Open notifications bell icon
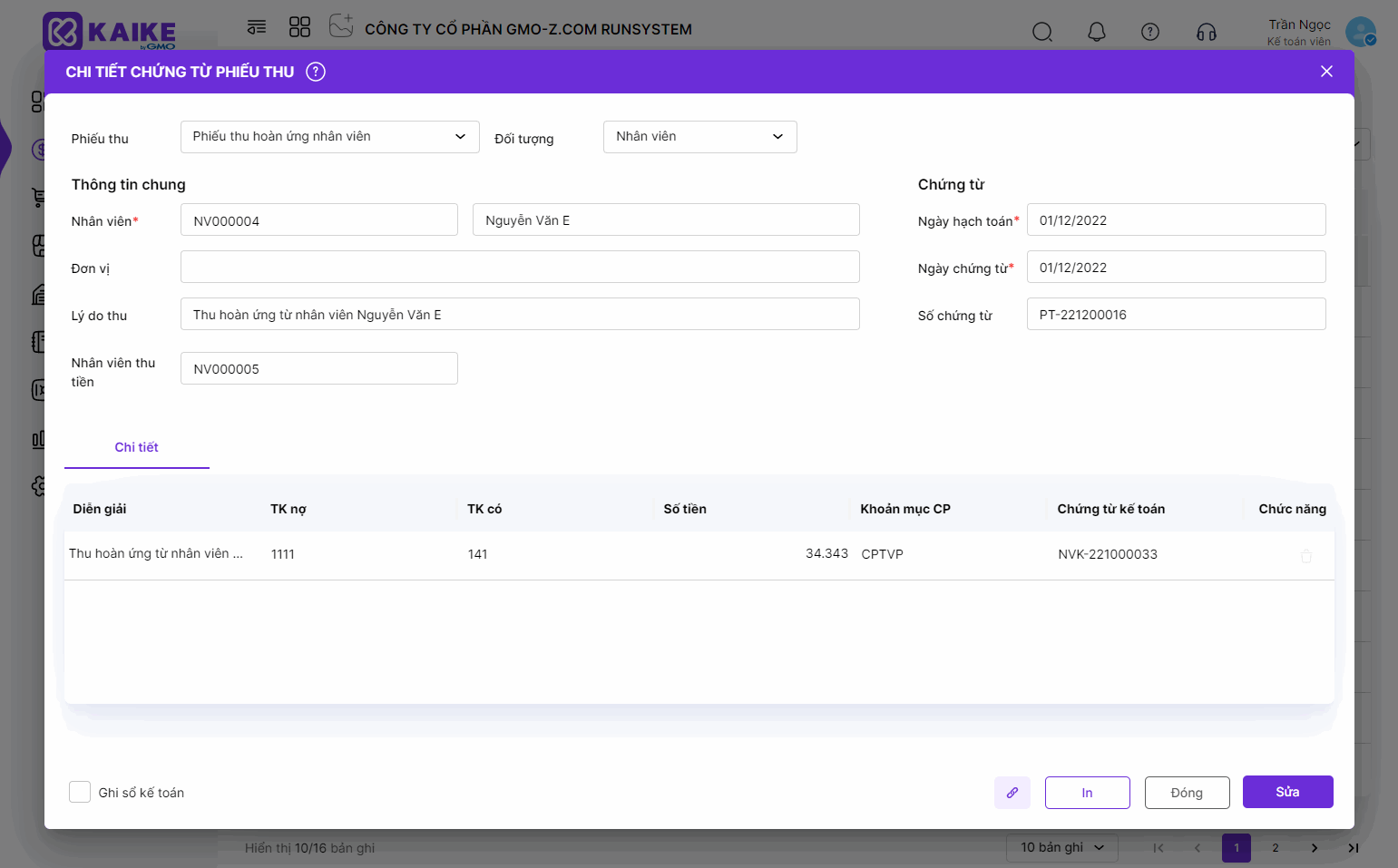The height and width of the screenshot is (868, 1398). click(x=1097, y=32)
